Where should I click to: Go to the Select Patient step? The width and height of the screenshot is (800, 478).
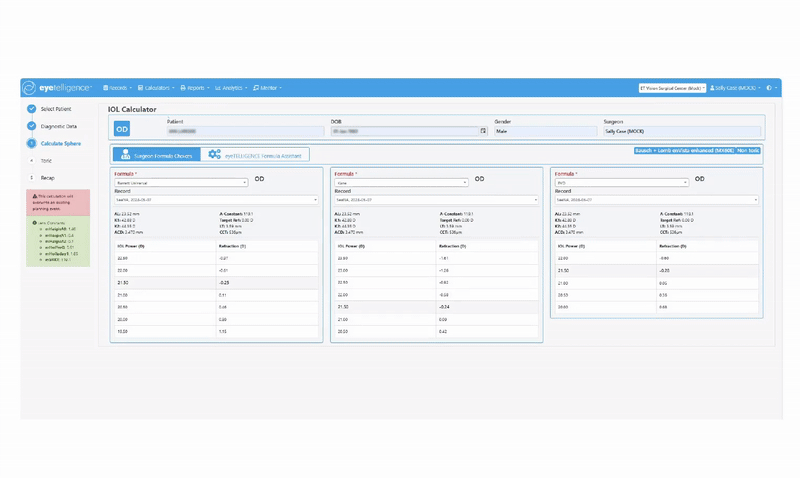point(55,109)
